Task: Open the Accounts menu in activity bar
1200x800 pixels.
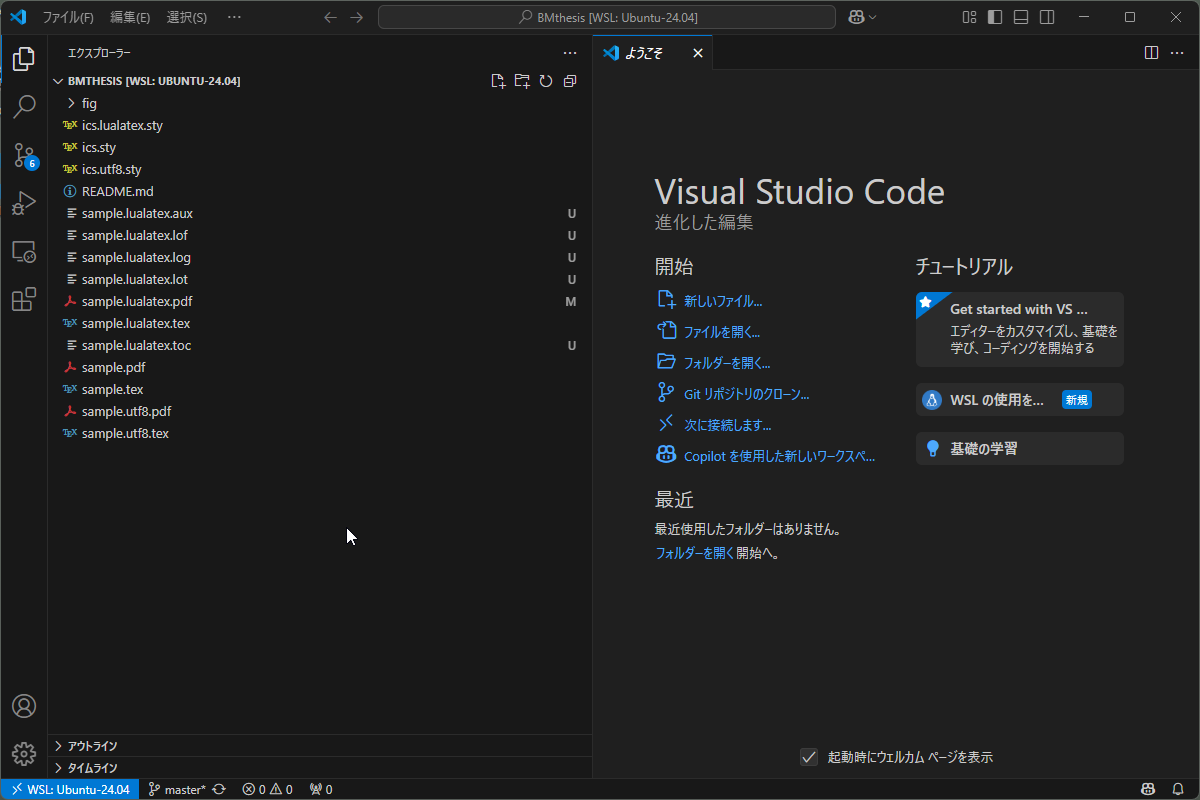Action: [x=24, y=706]
